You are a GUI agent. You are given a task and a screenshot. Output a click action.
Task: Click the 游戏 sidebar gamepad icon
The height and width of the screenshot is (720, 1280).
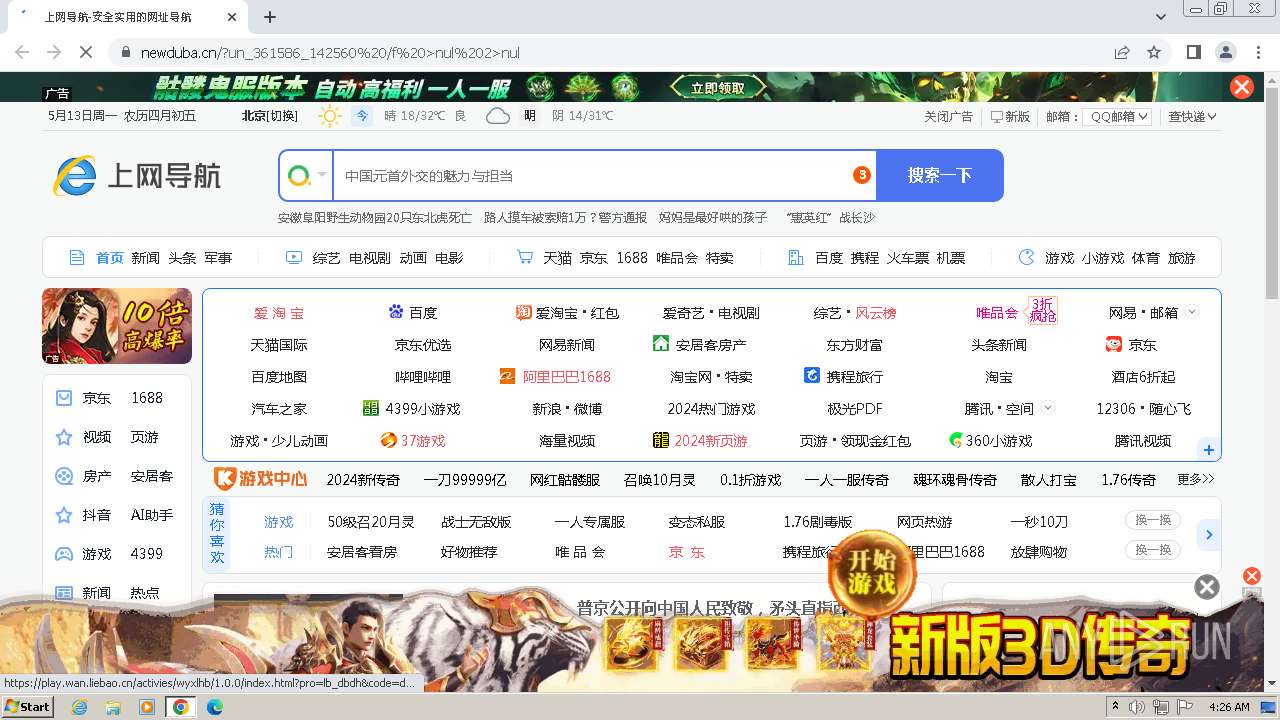(x=64, y=554)
